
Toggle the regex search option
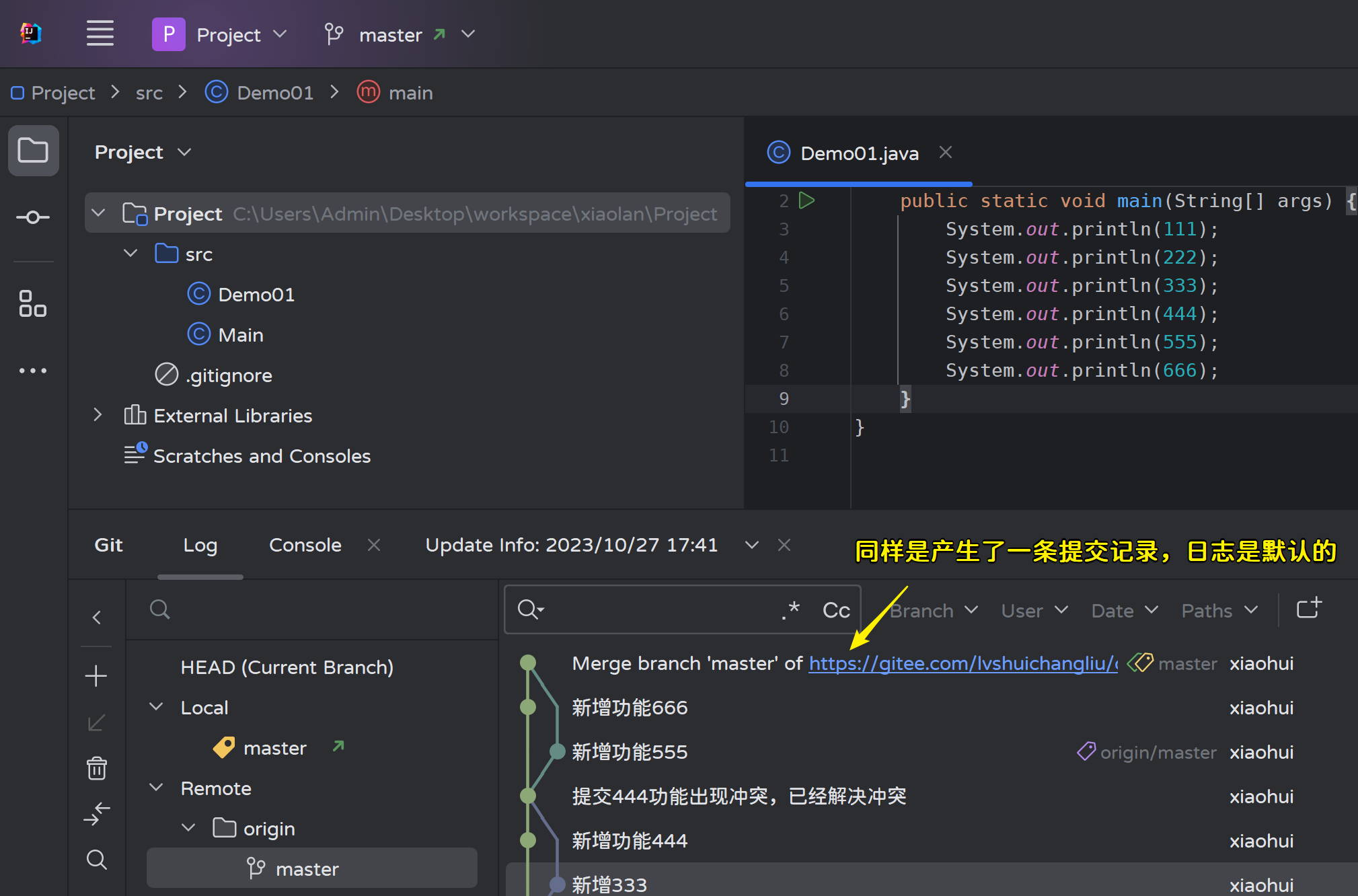pos(791,610)
